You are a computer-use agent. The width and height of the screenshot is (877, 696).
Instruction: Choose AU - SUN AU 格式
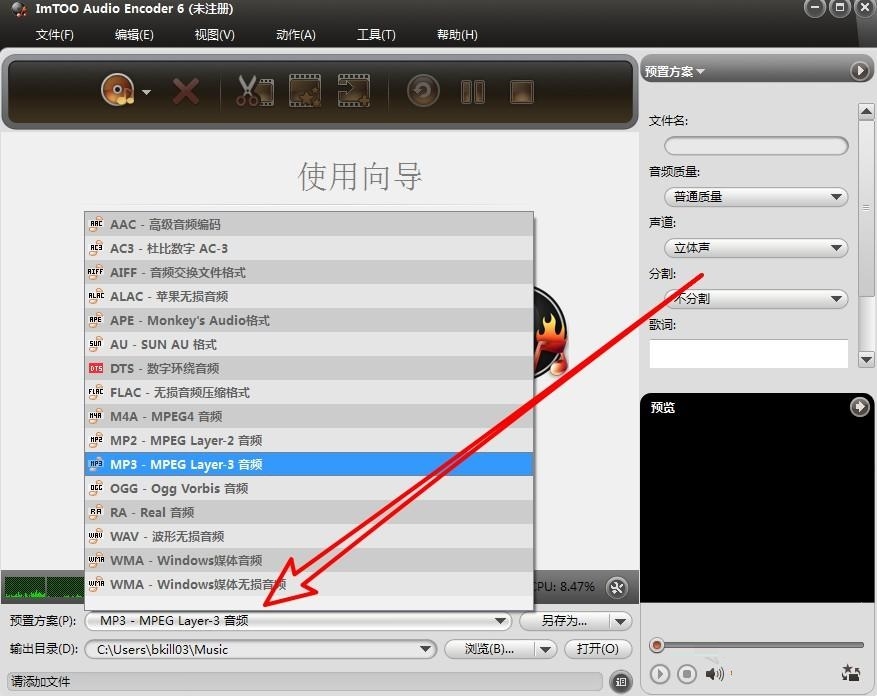pyautogui.click(x=309, y=345)
